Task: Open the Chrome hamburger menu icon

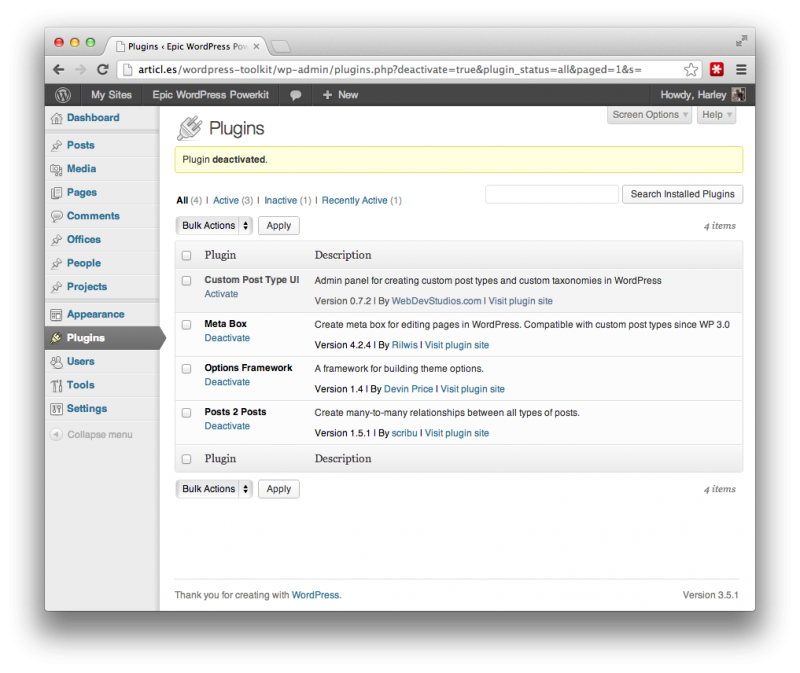Action: (741, 69)
